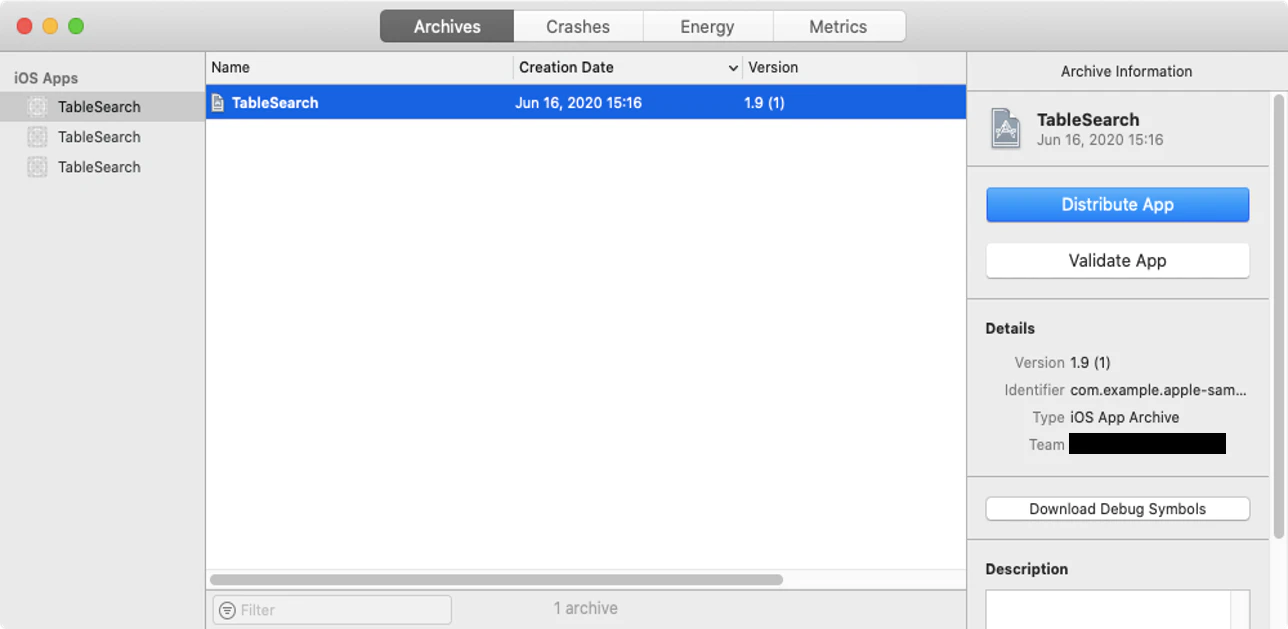Click the iOS App Archive type value
Screen dimensions: 1288x629
[1124, 417]
